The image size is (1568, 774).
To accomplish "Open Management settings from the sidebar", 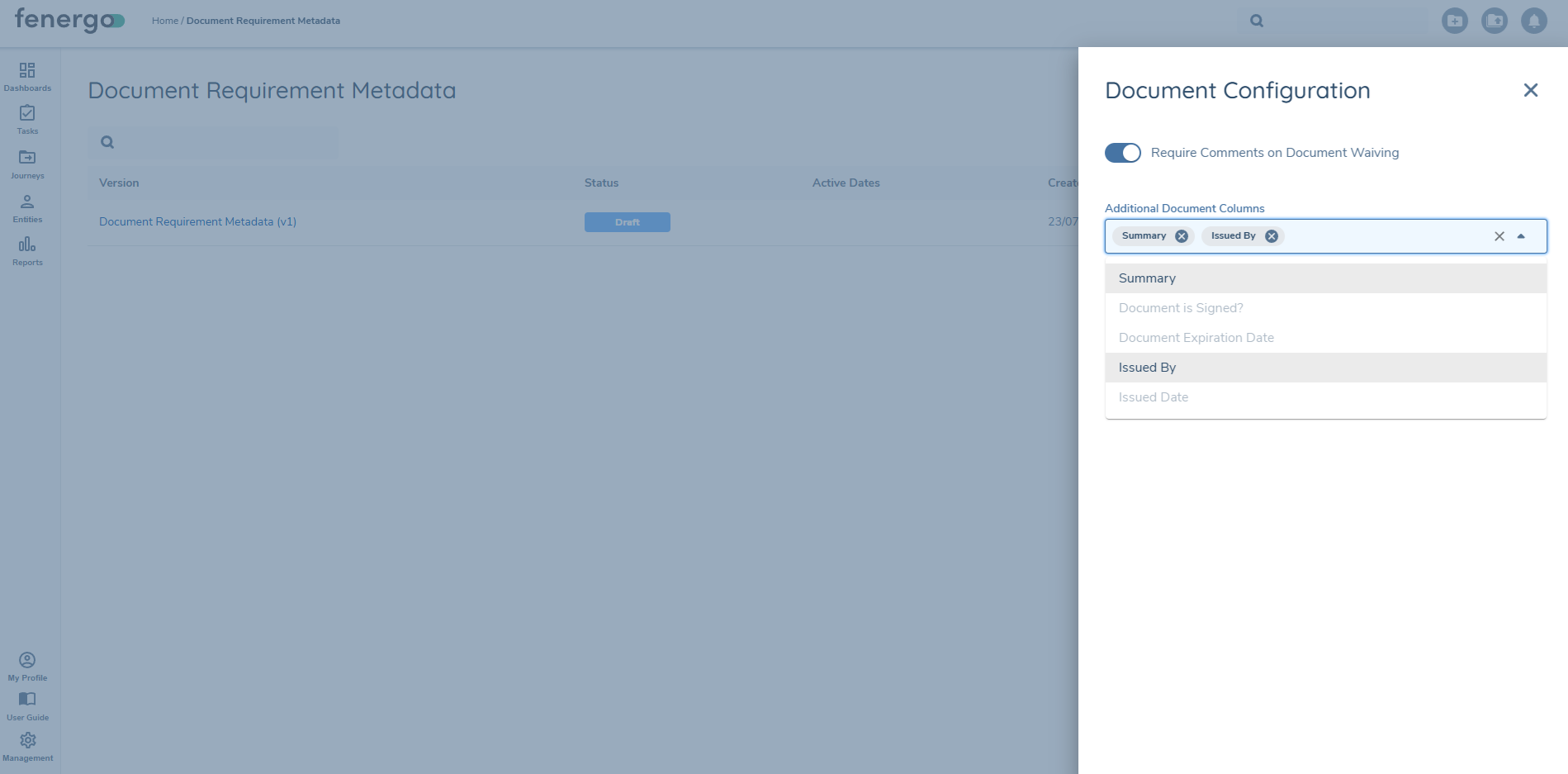I will pyautogui.click(x=27, y=744).
